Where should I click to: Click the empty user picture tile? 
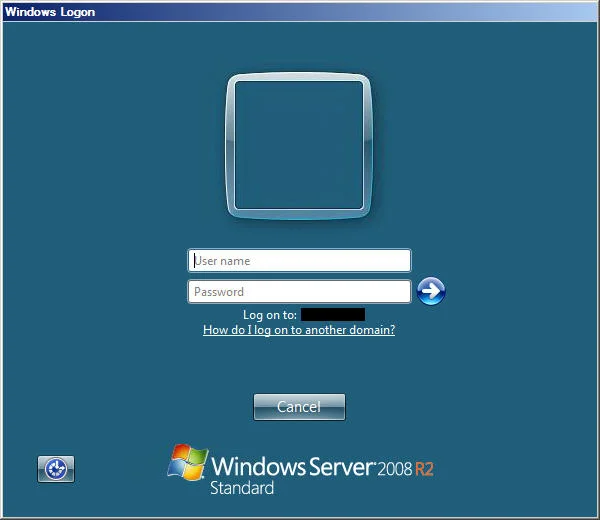(299, 145)
